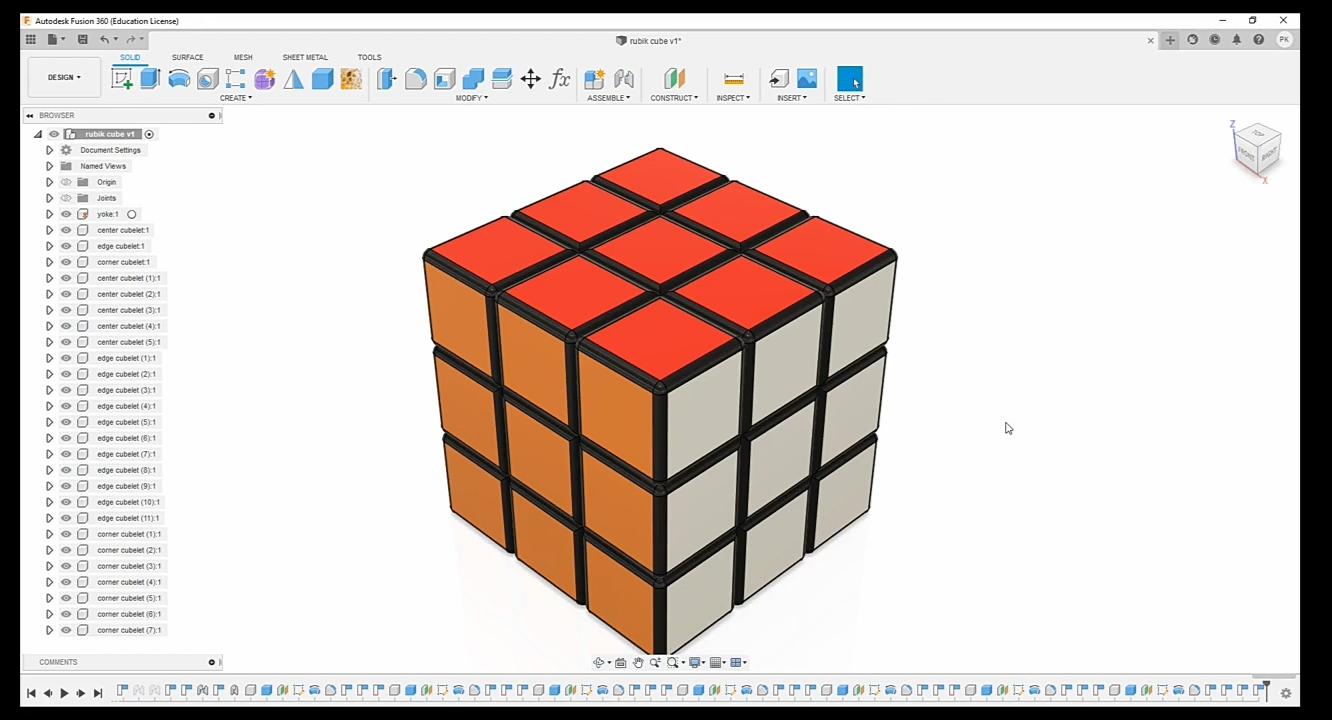Open the ASSEMBLE dropdown menu
This screenshot has height=720, width=1332.
(609, 98)
